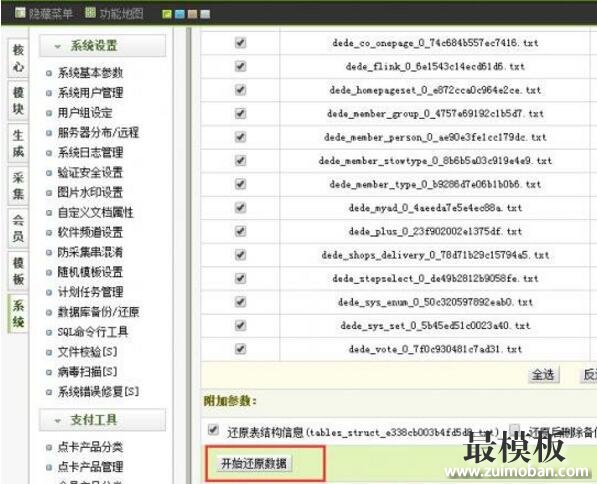Uncheck the dede_shops_delivery backup file checkbox

coord(240,255)
